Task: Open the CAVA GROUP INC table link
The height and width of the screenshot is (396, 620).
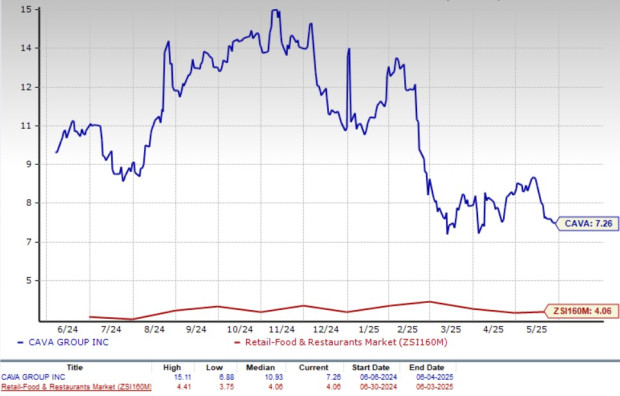Action: click(33, 377)
